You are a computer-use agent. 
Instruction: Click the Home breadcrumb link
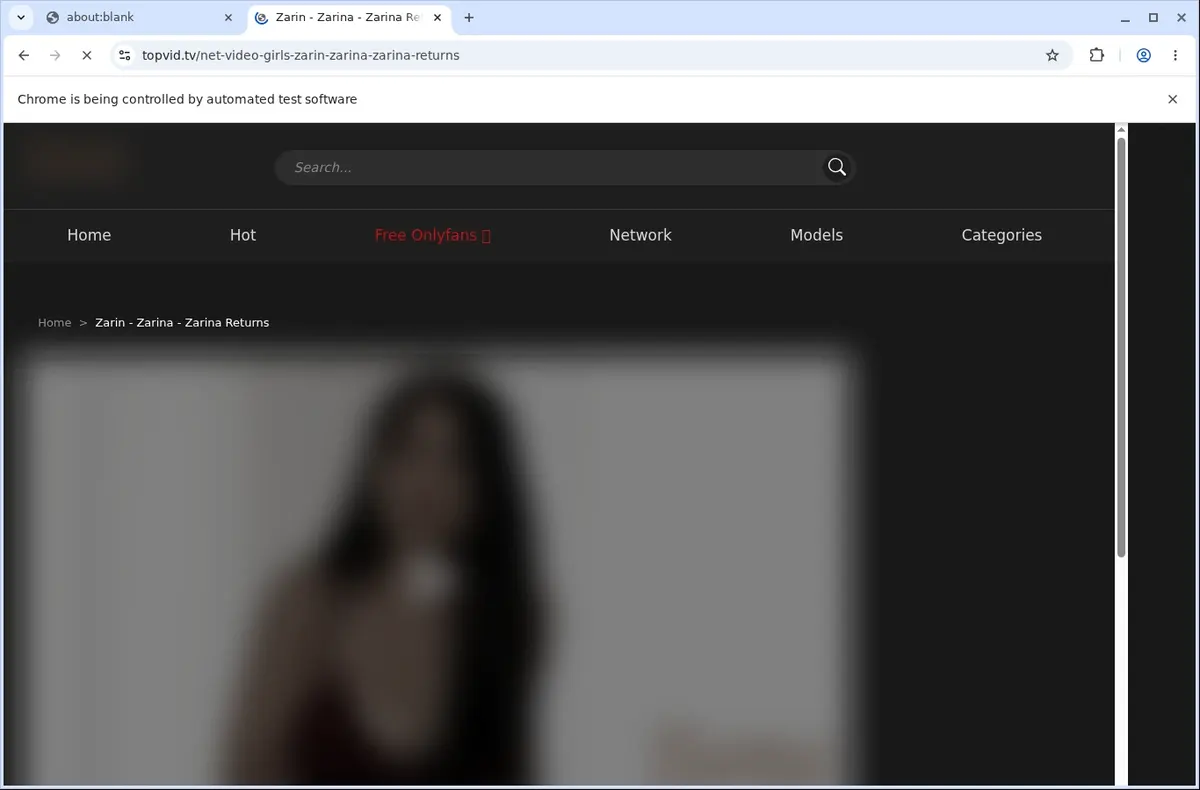point(54,322)
